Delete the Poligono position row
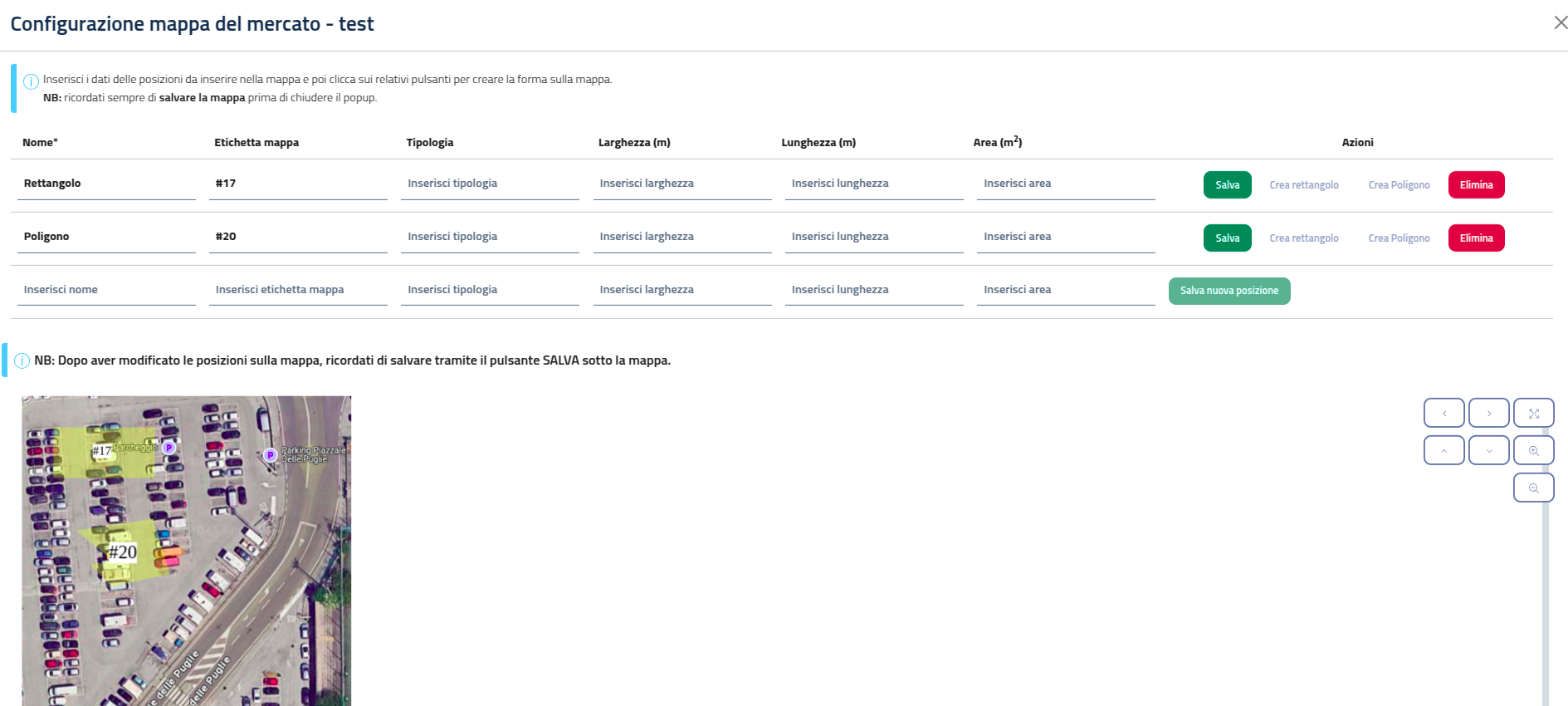This screenshot has width=1568, height=706. (1475, 238)
